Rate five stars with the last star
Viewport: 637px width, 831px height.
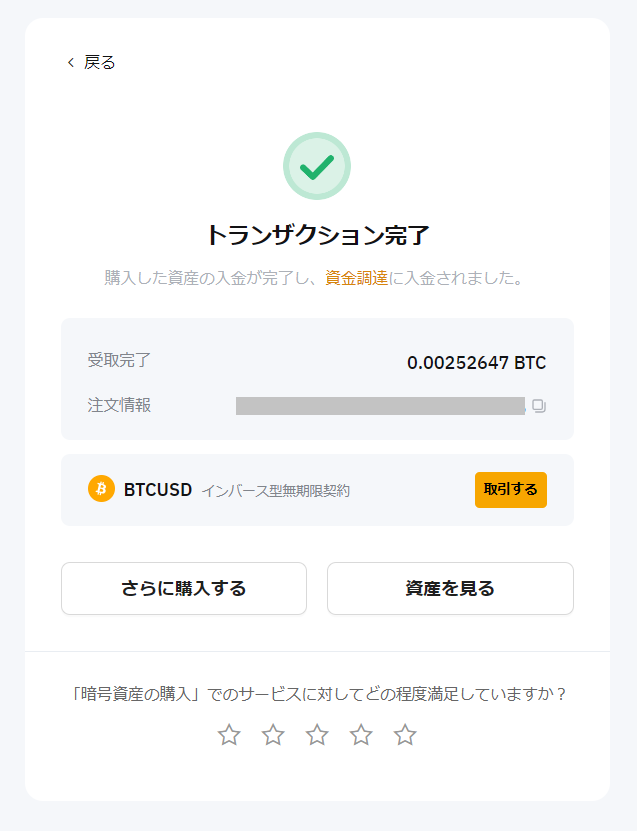(x=405, y=736)
